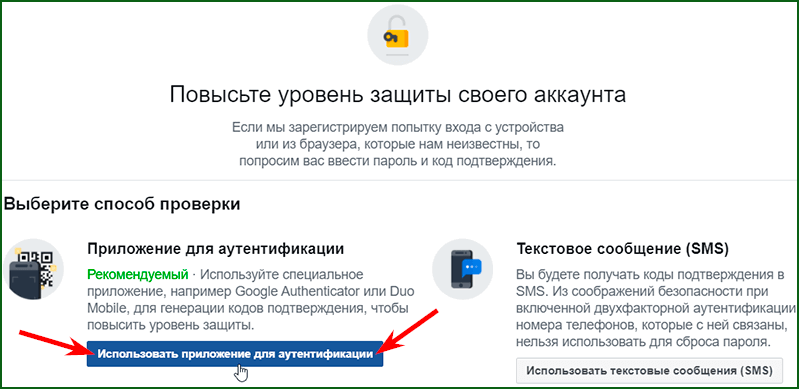Click the paragraph starting 'Если мы зарегистрируем'
799x389 pixels.
397,144
